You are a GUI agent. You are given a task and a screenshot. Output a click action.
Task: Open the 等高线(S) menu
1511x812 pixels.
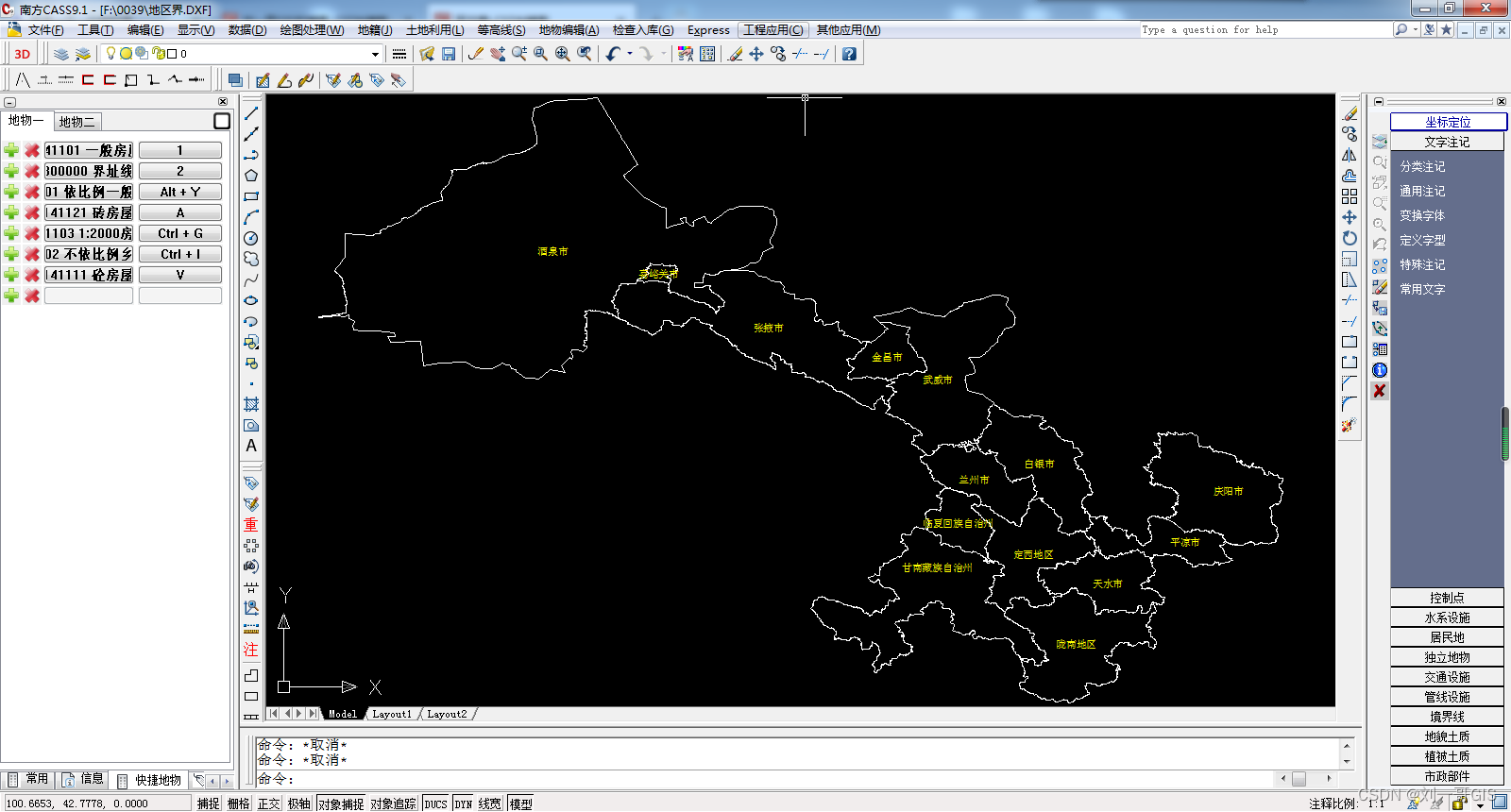501,30
